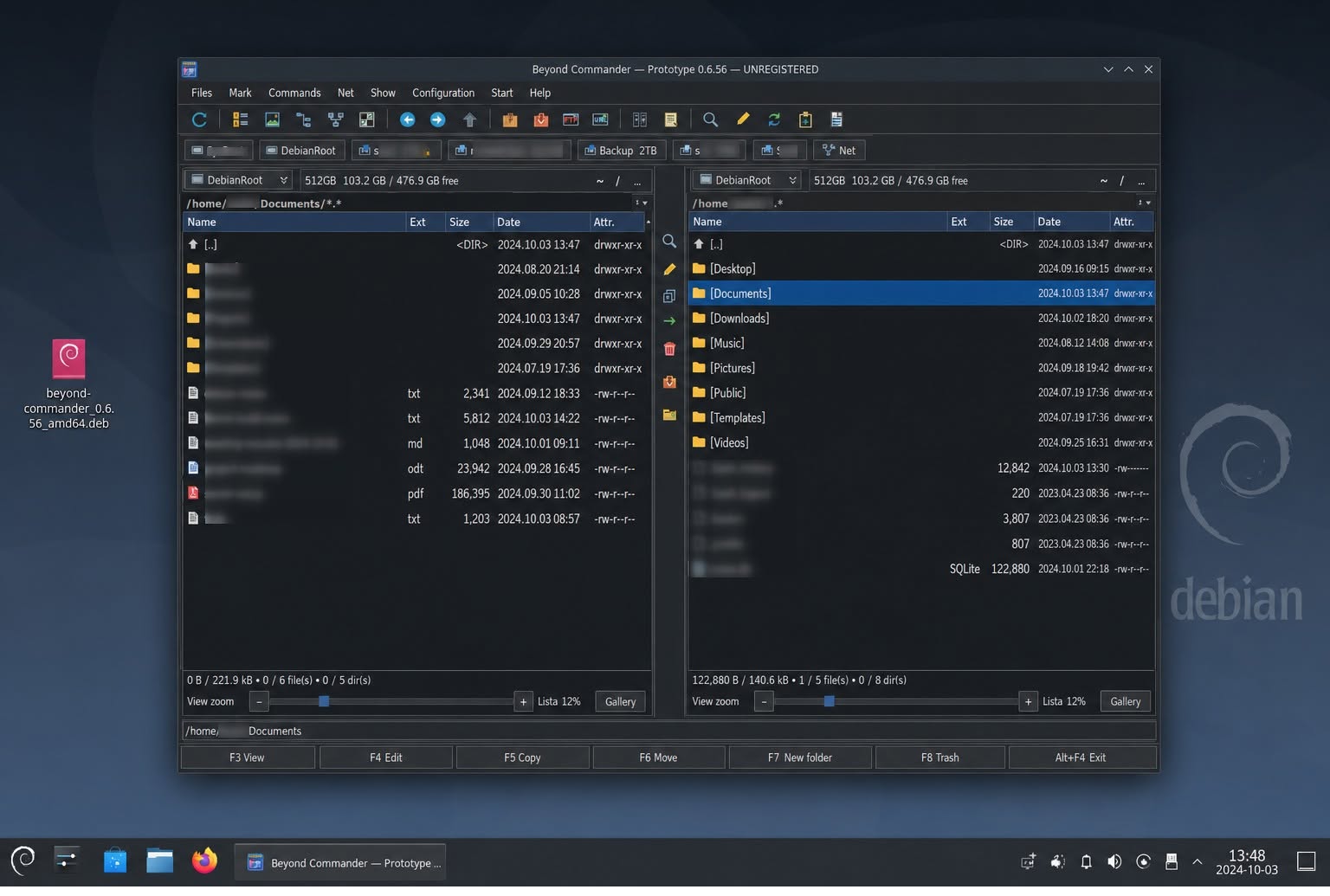This screenshot has width=1330, height=896.
Task: Click the green synchronize arrows icon
Action: [x=774, y=119]
